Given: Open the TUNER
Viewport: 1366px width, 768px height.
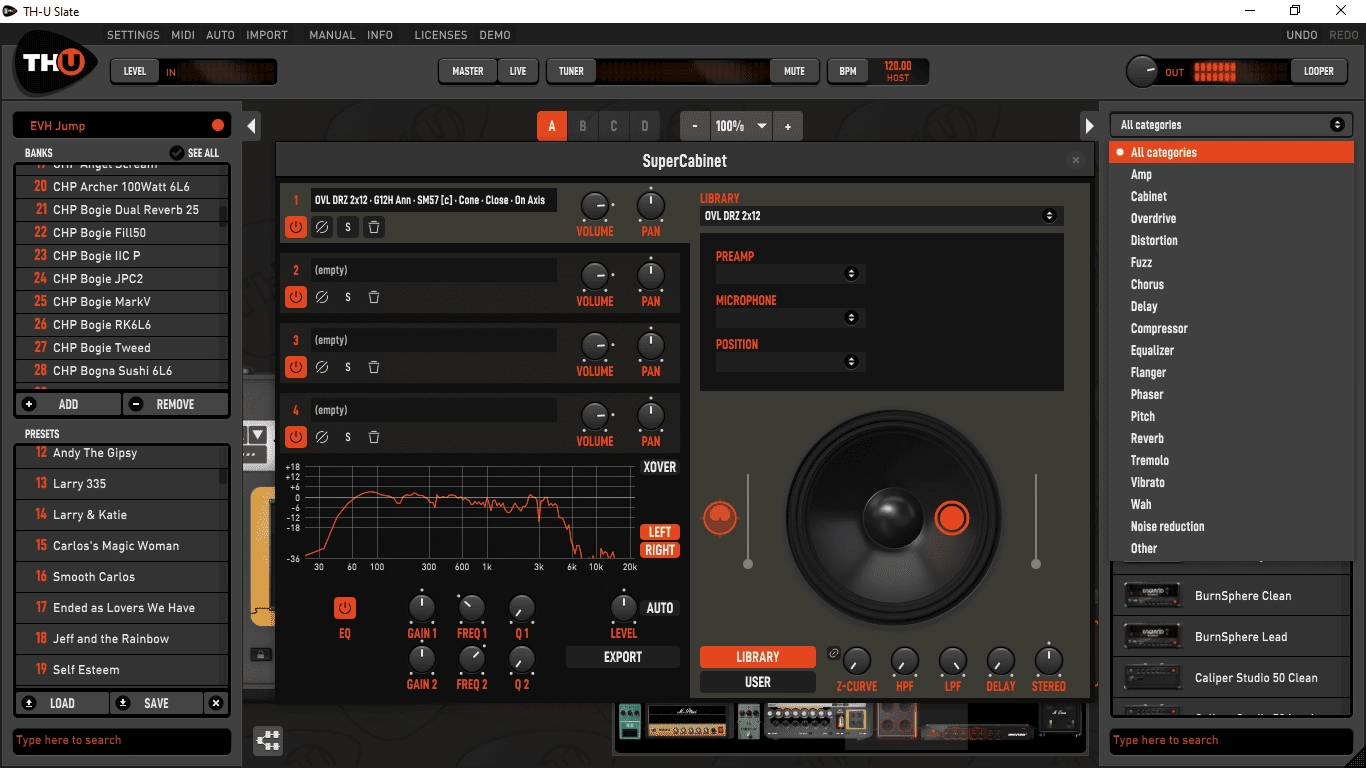Looking at the screenshot, I should tap(571, 71).
